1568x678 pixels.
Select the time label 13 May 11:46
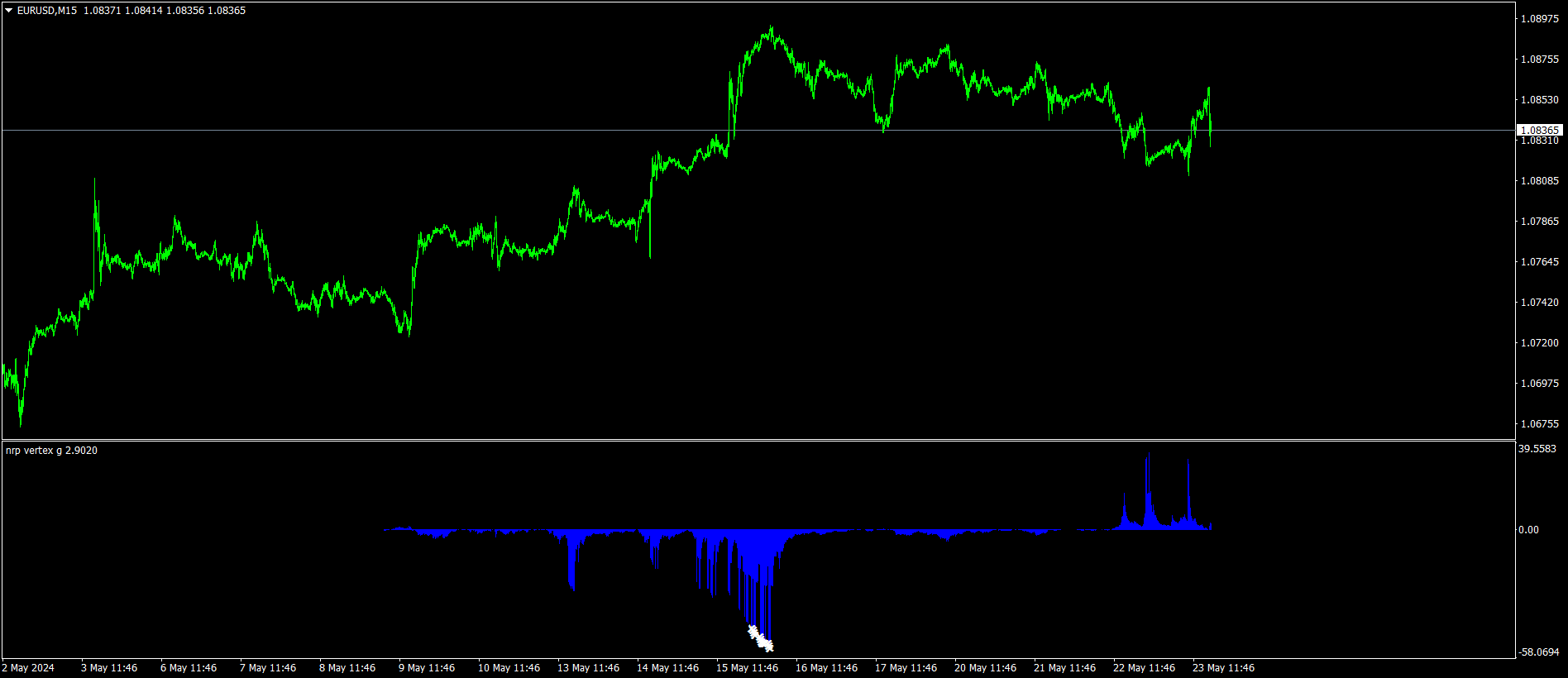point(588,668)
